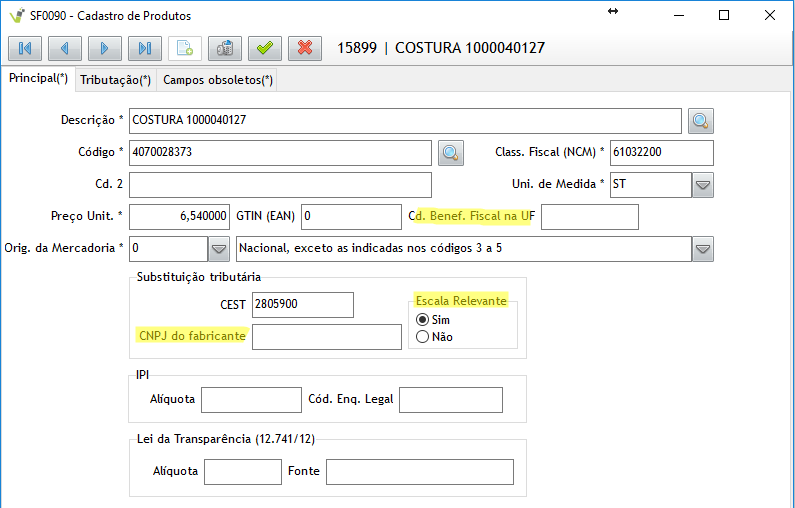Viewport: 795px width, 508px height.
Task: Expand the Uni. de Medida dropdown
Action: pyautogui.click(x=703, y=185)
